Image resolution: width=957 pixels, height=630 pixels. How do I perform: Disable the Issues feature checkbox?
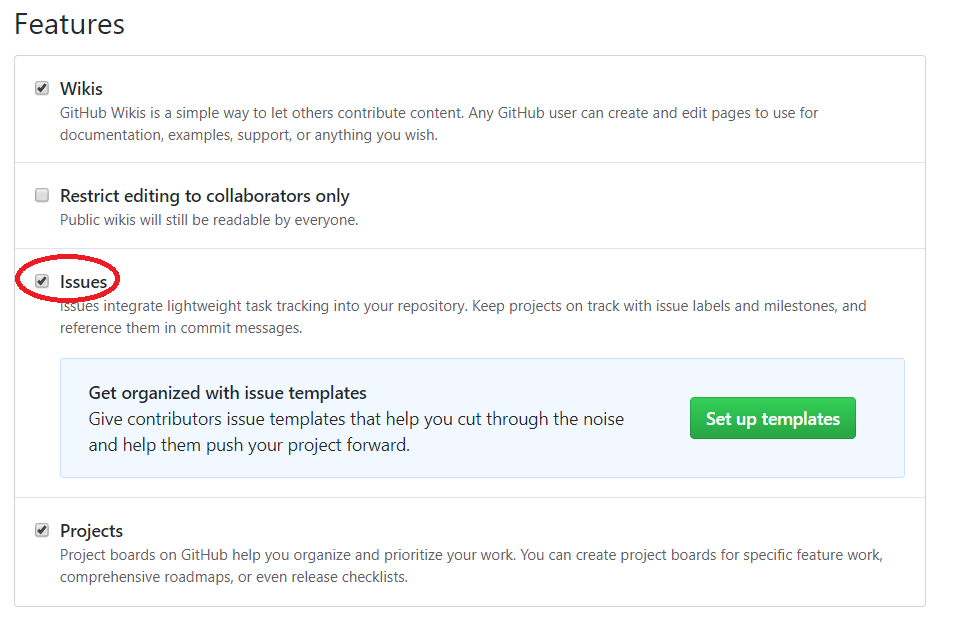tap(42, 281)
